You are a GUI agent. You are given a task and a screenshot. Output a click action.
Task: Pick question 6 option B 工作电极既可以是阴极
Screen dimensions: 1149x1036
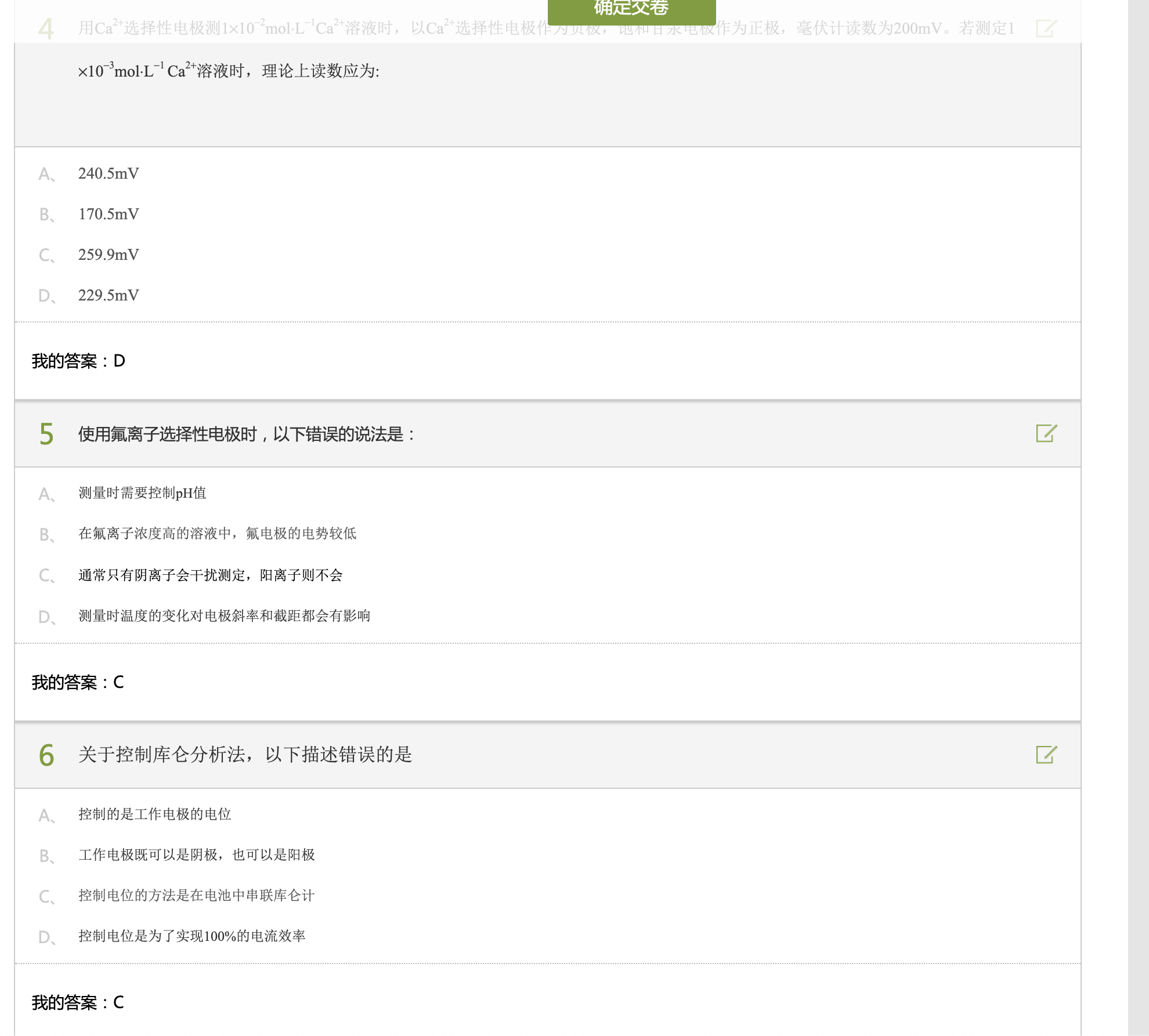(x=196, y=855)
